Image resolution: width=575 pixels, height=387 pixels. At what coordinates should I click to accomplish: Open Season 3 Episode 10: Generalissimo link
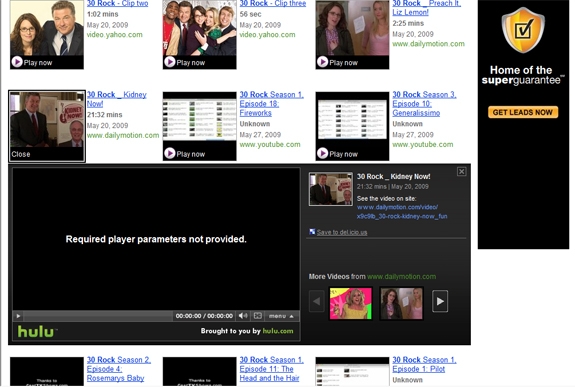[424, 104]
